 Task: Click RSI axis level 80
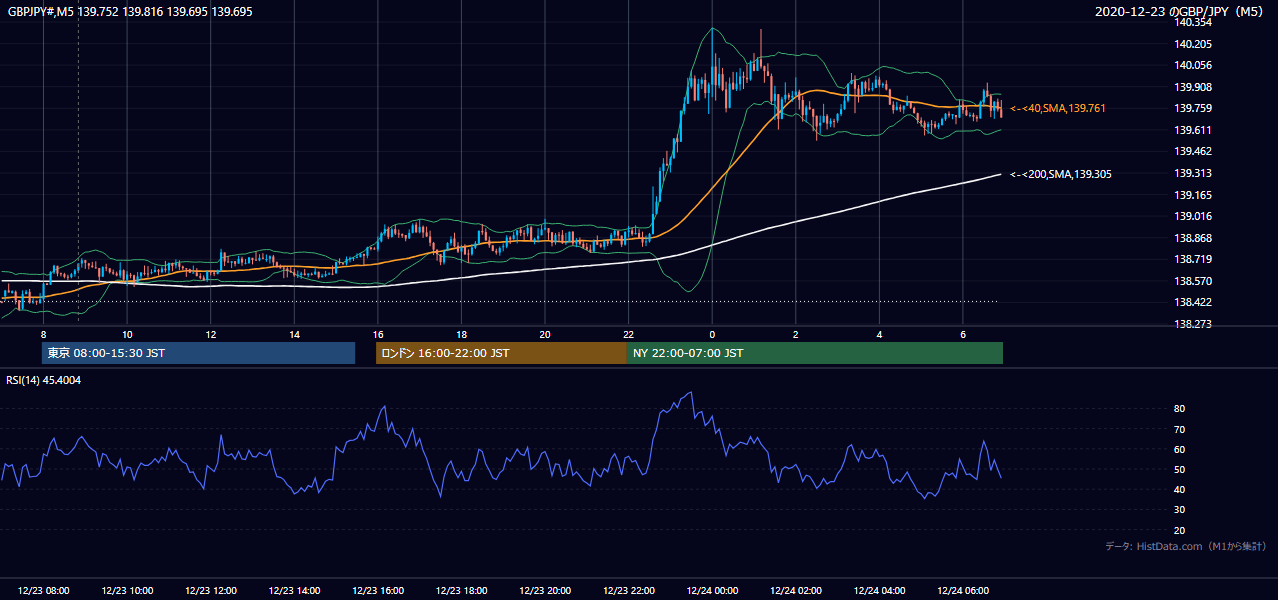pyautogui.click(x=1180, y=409)
